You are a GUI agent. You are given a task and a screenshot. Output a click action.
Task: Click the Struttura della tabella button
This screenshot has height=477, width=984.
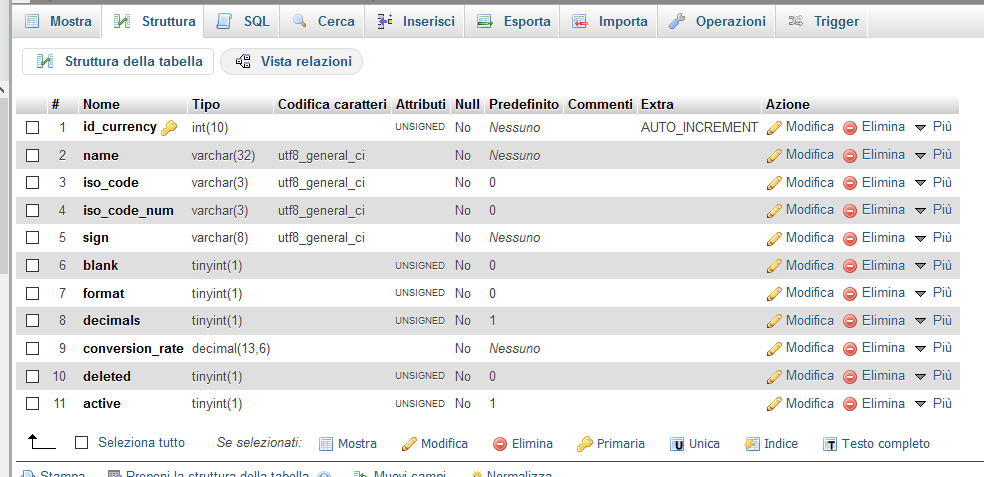tap(119, 62)
